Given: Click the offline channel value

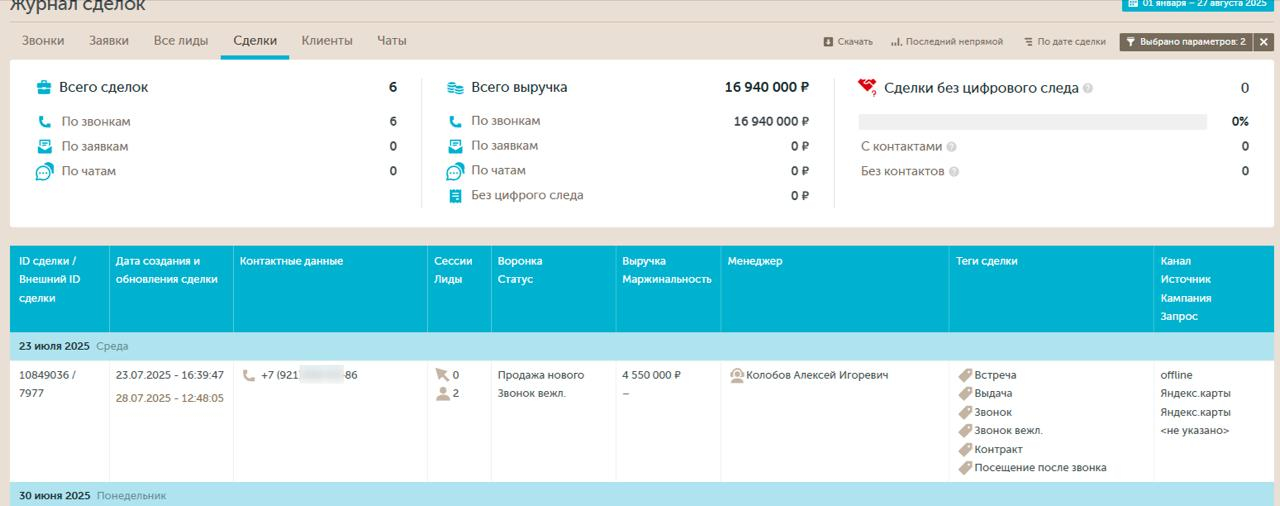Looking at the screenshot, I should coord(1176,375).
